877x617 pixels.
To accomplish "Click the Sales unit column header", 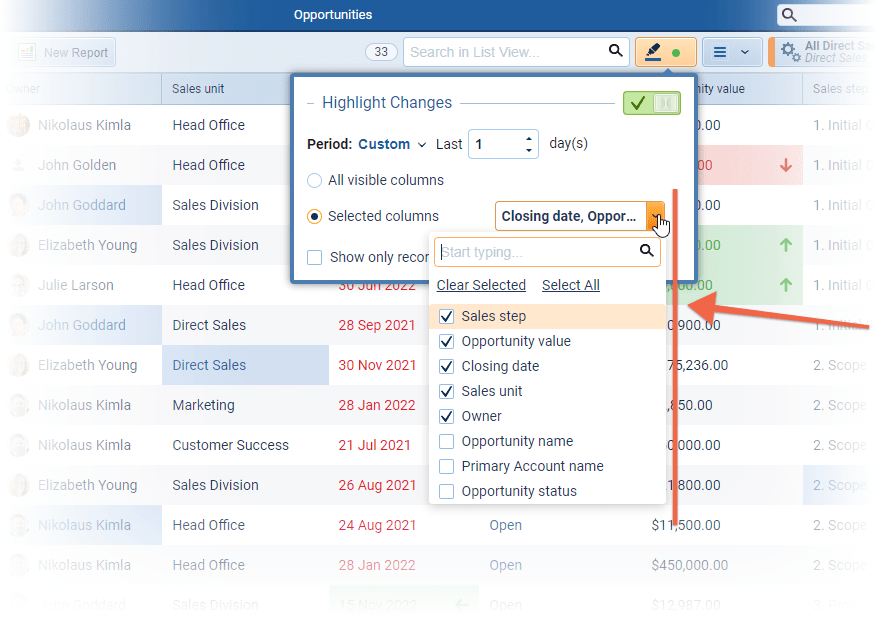I will point(198,89).
